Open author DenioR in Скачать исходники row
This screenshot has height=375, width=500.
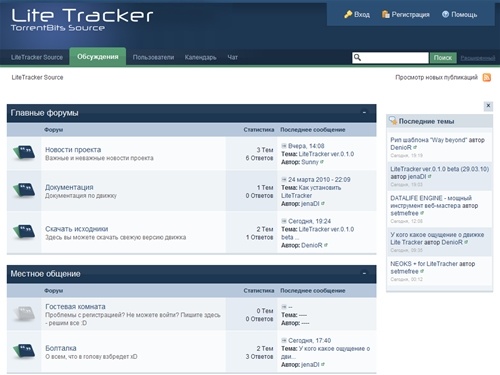pyautogui.click(x=312, y=245)
